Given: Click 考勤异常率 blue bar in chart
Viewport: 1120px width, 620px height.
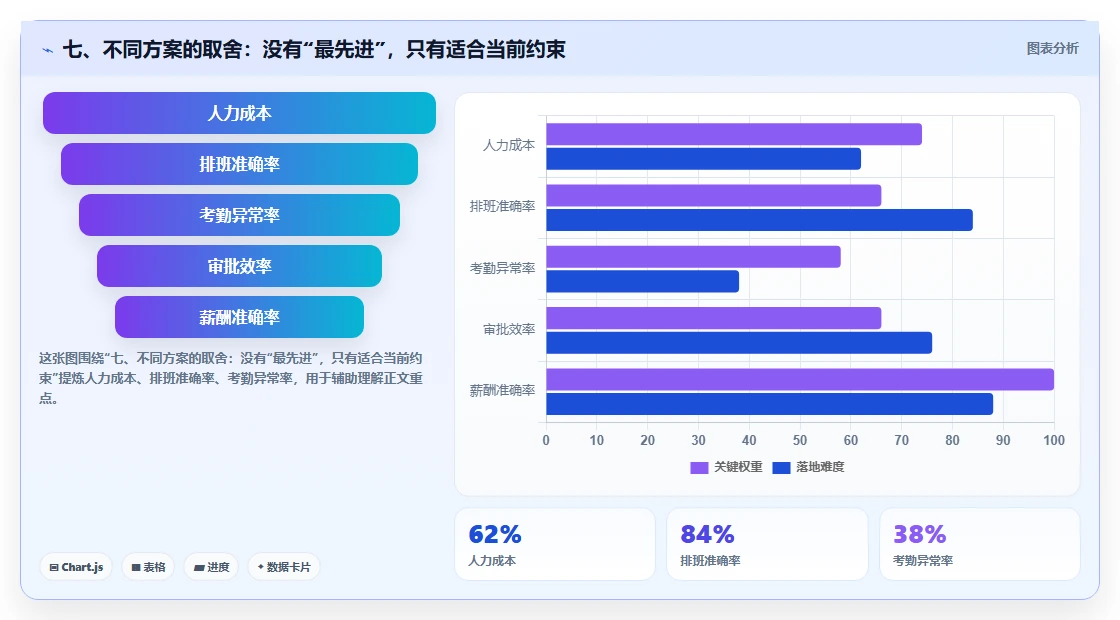Looking at the screenshot, I should pyautogui.click(x=643, y=281).
